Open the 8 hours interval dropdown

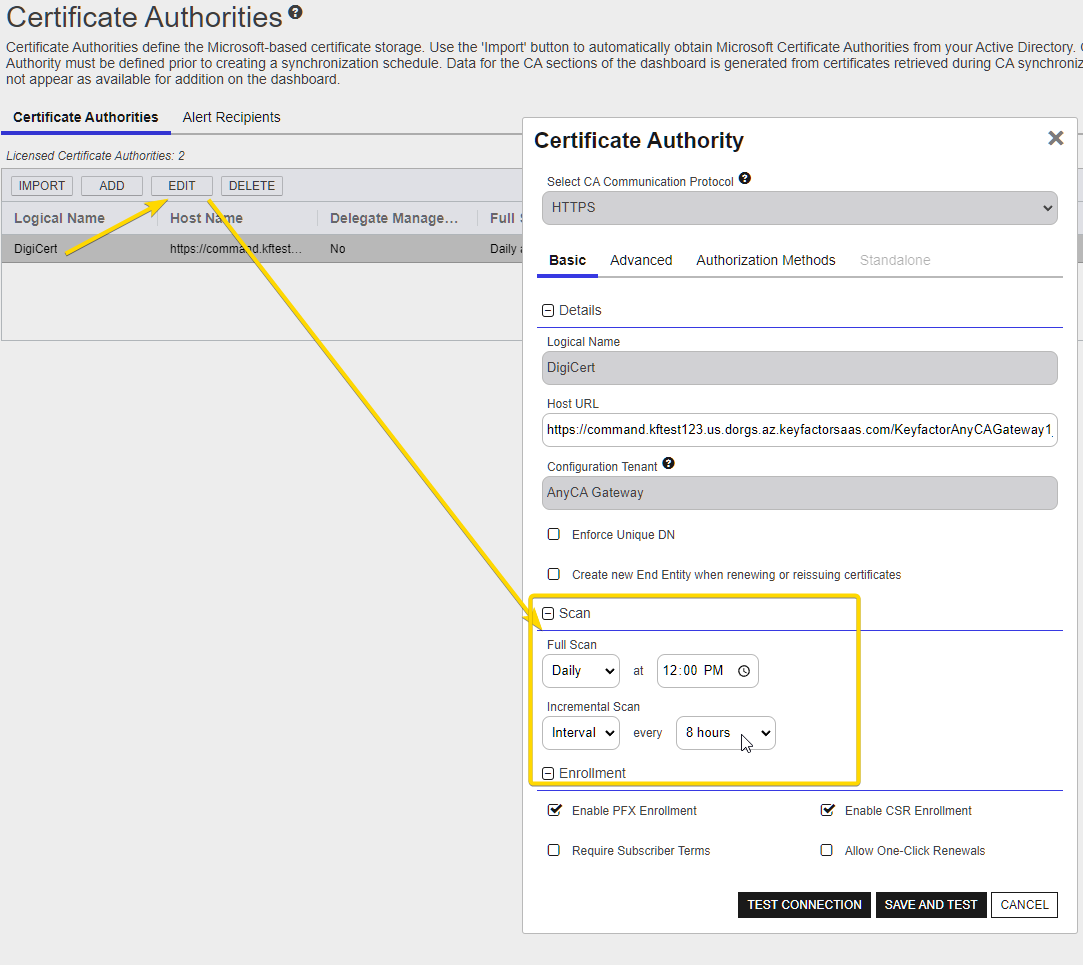pos(725,733)
